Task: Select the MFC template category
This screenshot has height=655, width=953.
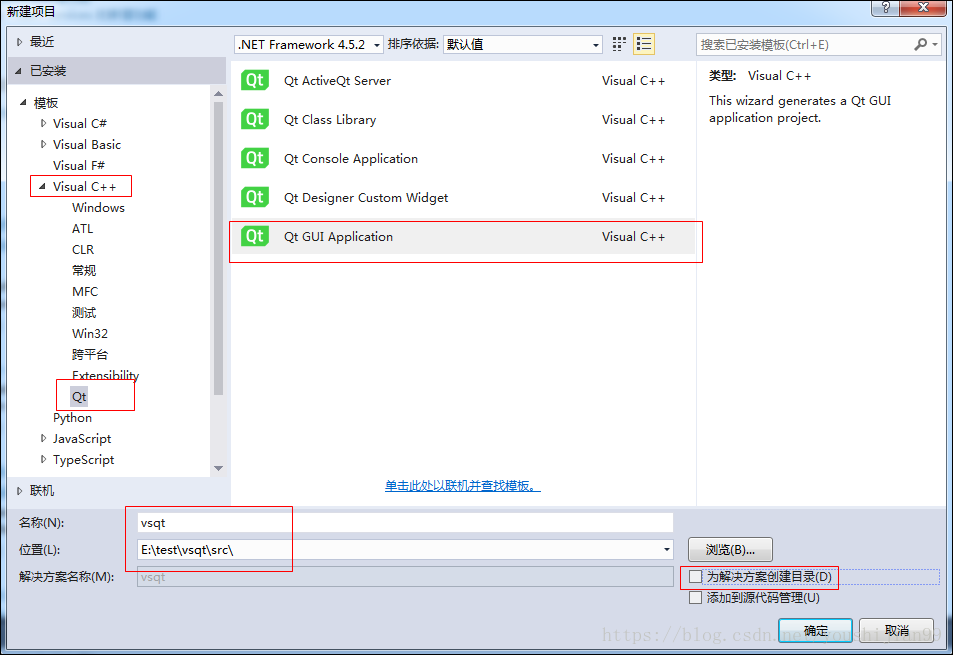Action: click(84, 292)
